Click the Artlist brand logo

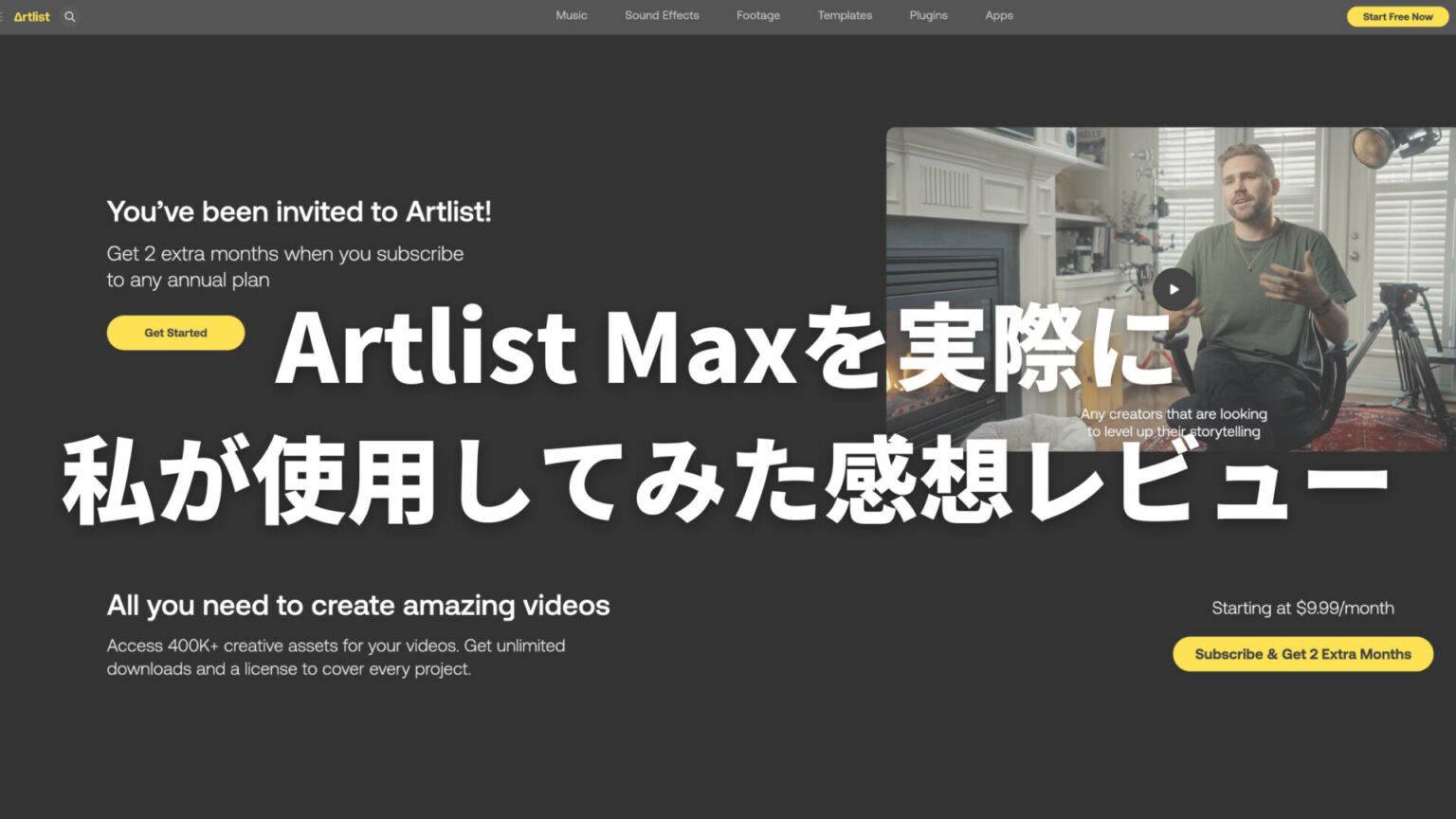(x=31, y=16)
